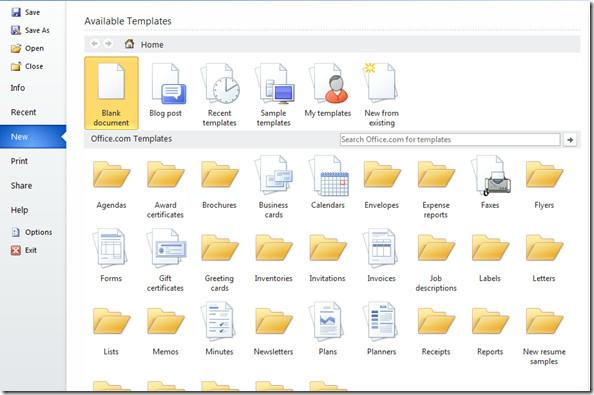Open the Greeting cards folder
Screen dimensions: 594x395
[219, 262]
